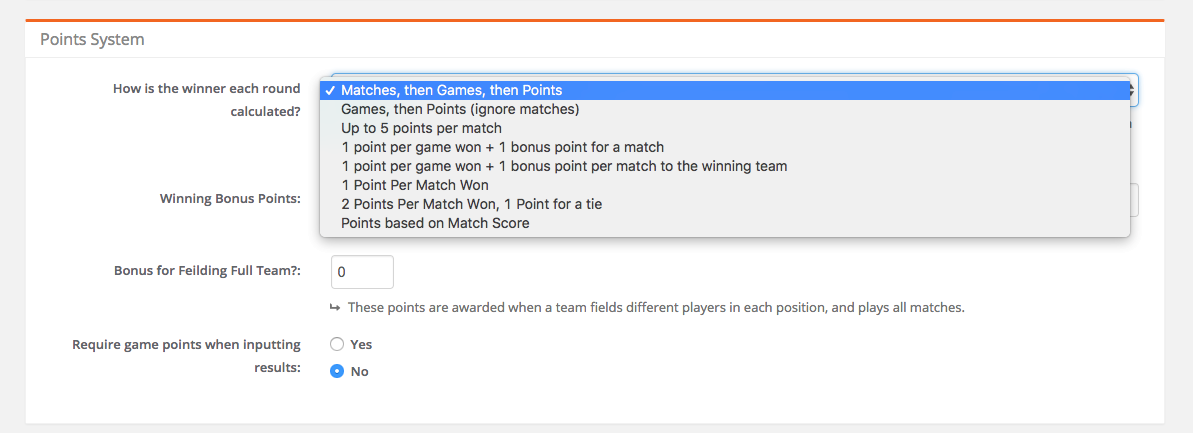Select the No radio button
This screenshot has height=433, width=1193.
pos(338,371)
